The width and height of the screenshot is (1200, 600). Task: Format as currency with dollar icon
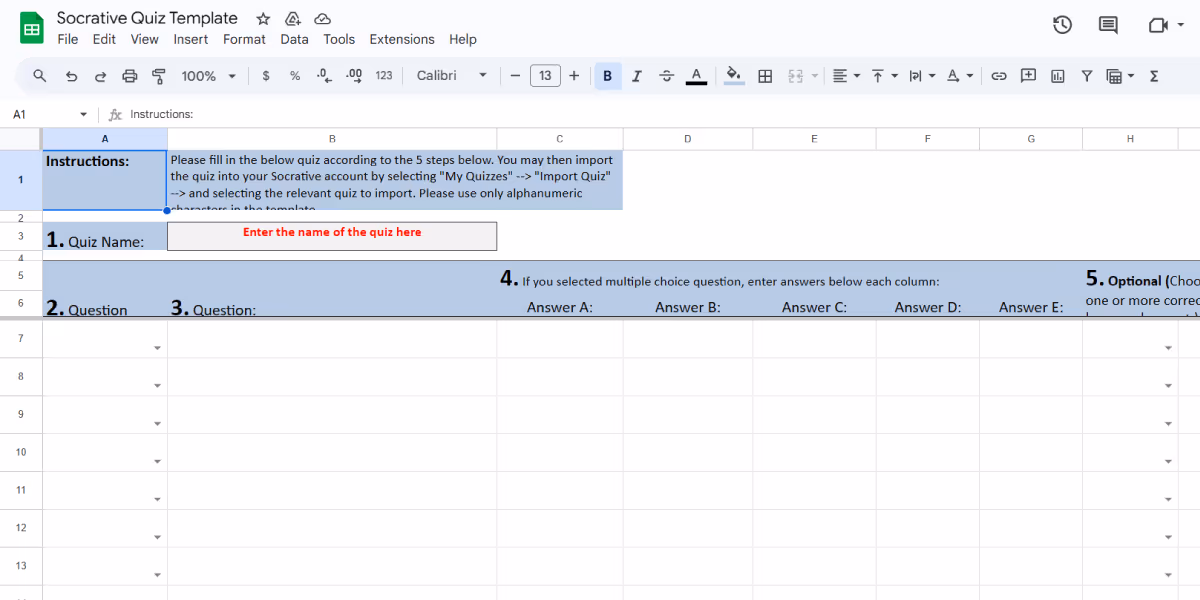[x=265, y=75]
